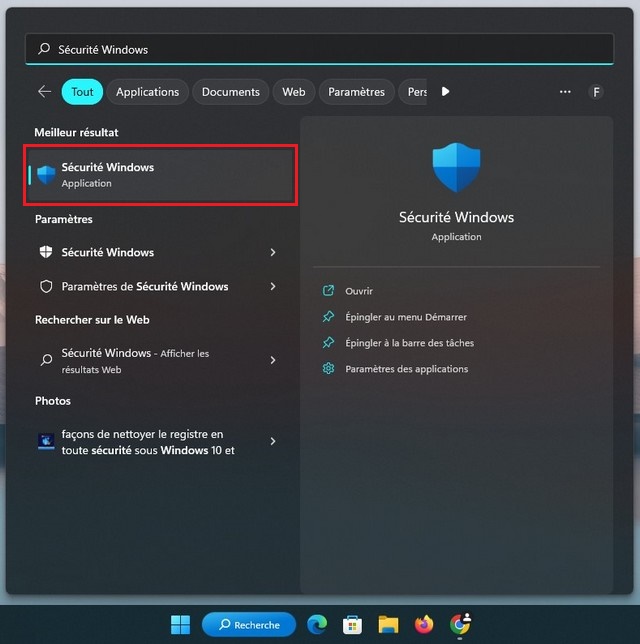
Task: Launch Firefox from the taskbar
Action: pos(424,625)
